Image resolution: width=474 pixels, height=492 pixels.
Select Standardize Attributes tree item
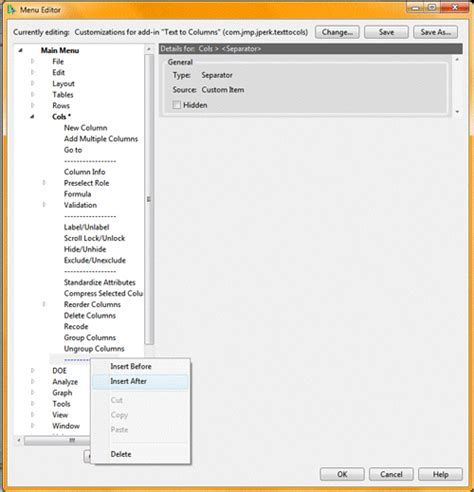pyautogui.click(x=100, y=282)
